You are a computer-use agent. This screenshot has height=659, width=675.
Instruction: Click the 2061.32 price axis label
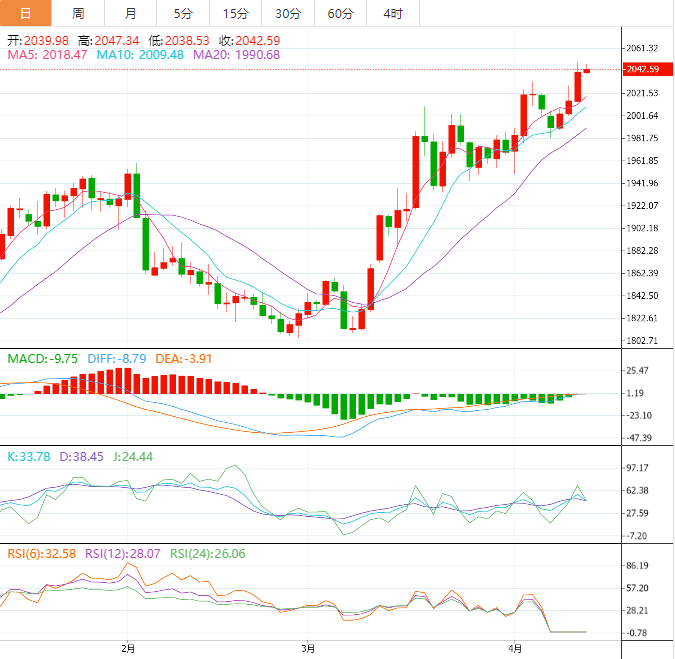point(642,48)
